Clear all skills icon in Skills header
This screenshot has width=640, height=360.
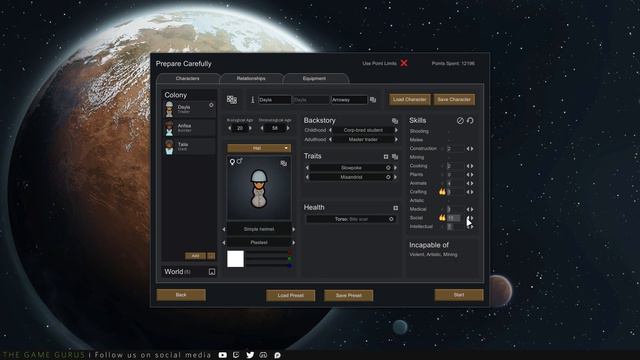click(460, 120)
